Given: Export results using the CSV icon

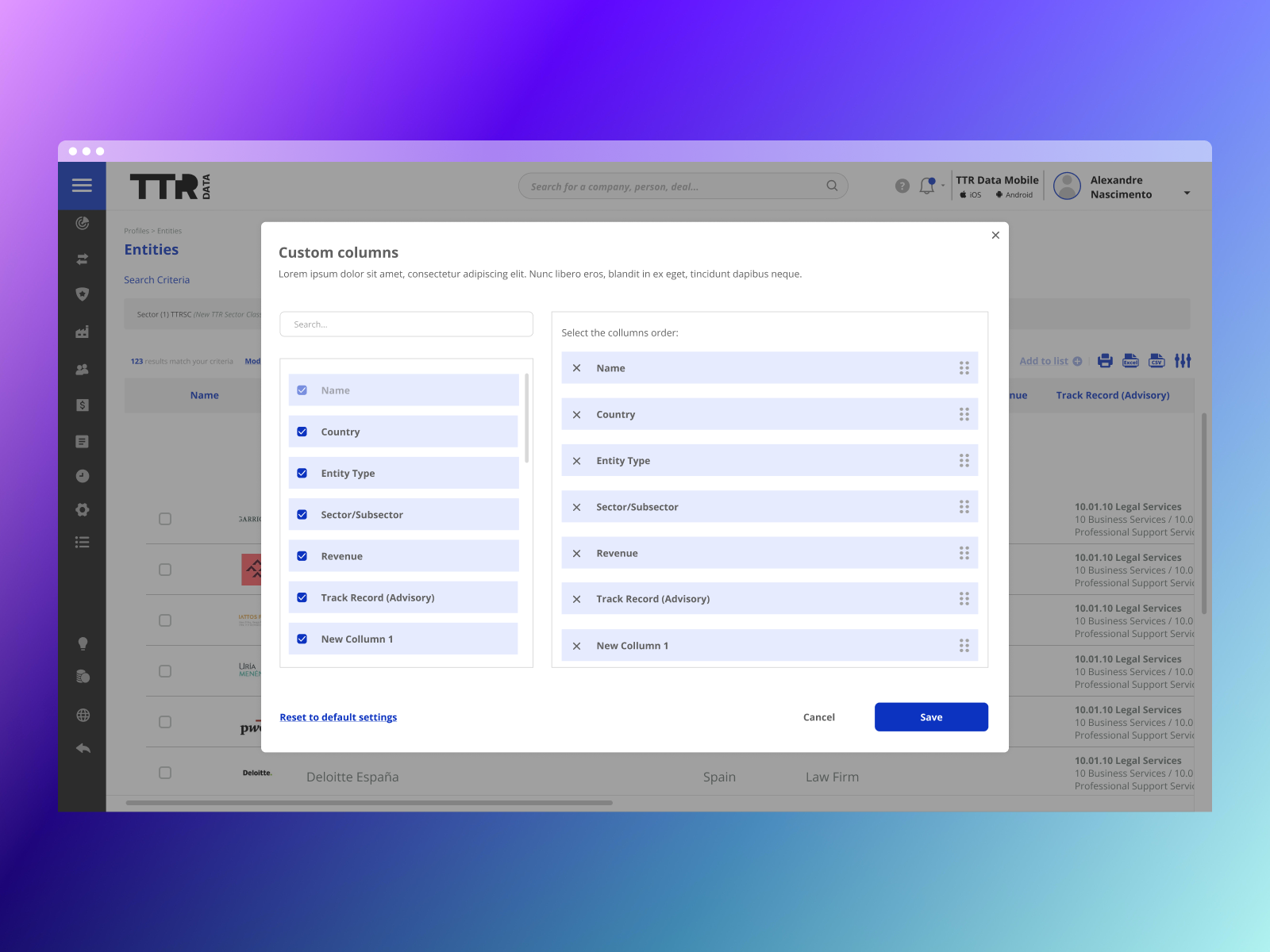Looking at the screenshot, I should pyautogui.click(x=1156, y=361).
